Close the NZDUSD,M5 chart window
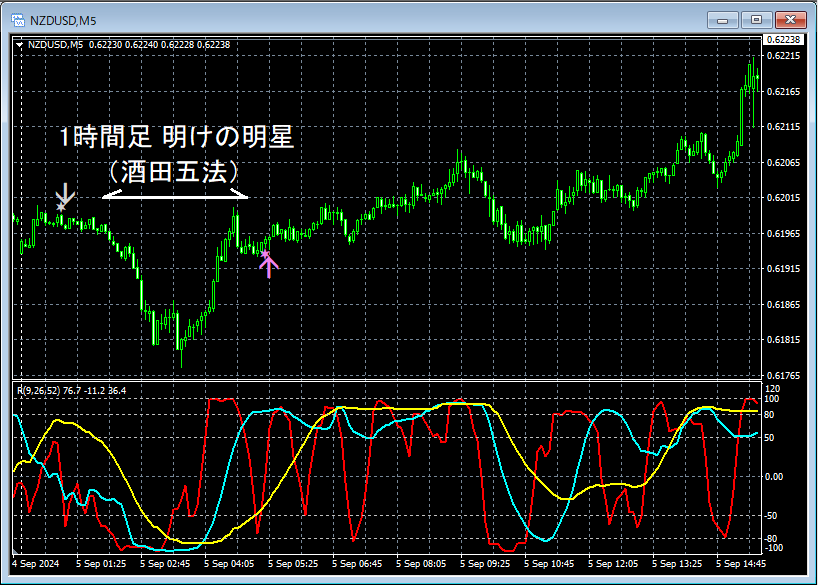 tap(790, 20)
